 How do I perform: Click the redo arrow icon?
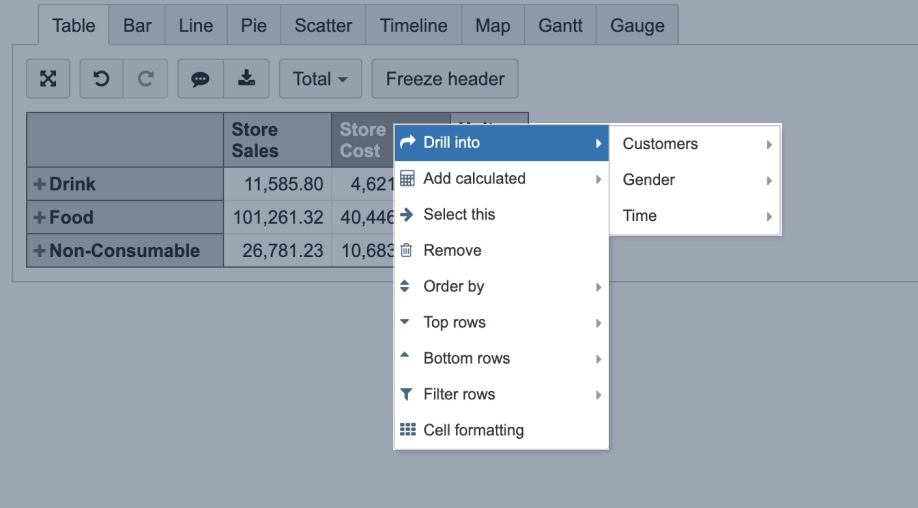(x=146, y=79)
